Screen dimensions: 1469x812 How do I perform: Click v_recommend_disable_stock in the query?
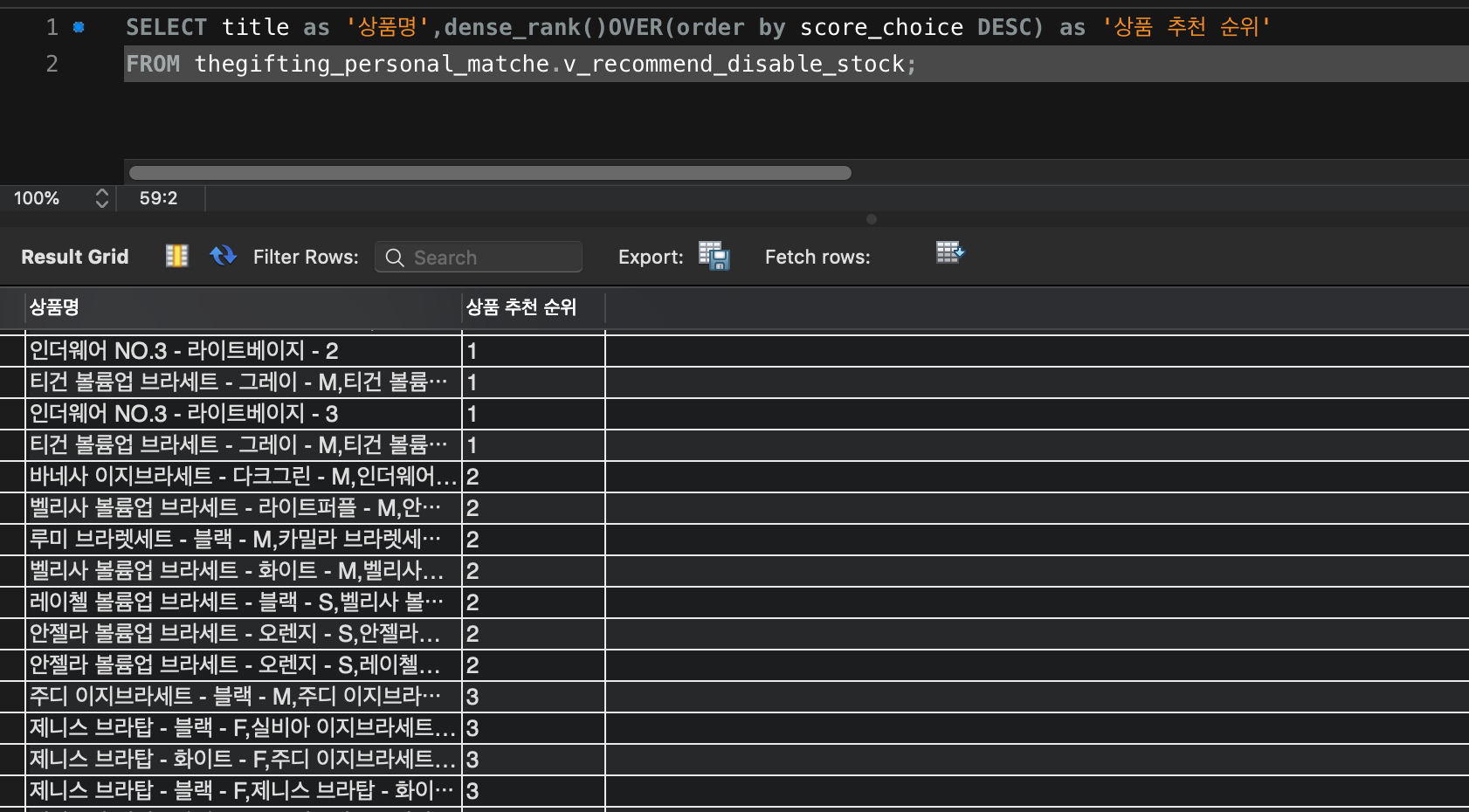click(x=734, y=64)
